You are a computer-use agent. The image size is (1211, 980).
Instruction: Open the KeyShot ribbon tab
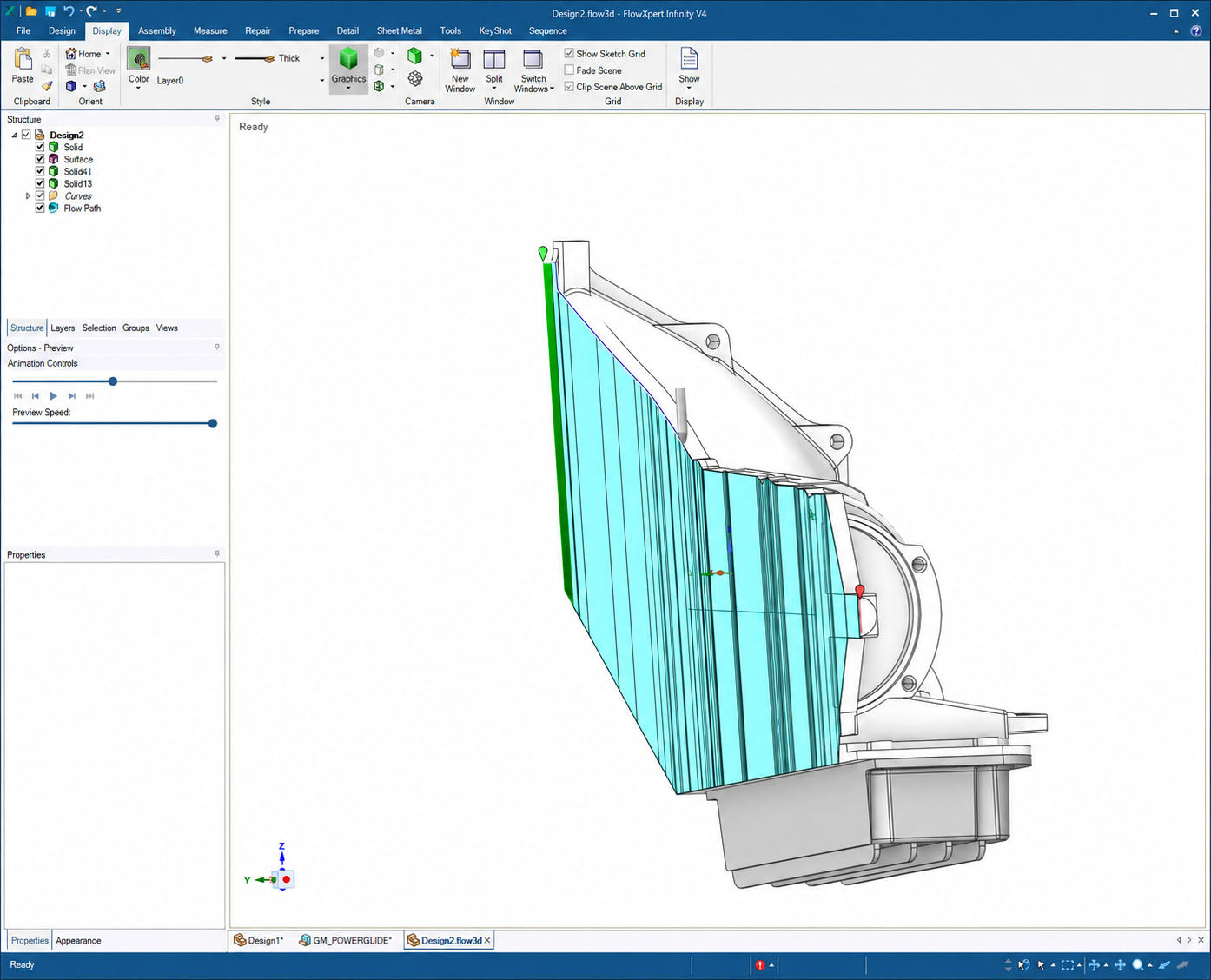[495, 30]
